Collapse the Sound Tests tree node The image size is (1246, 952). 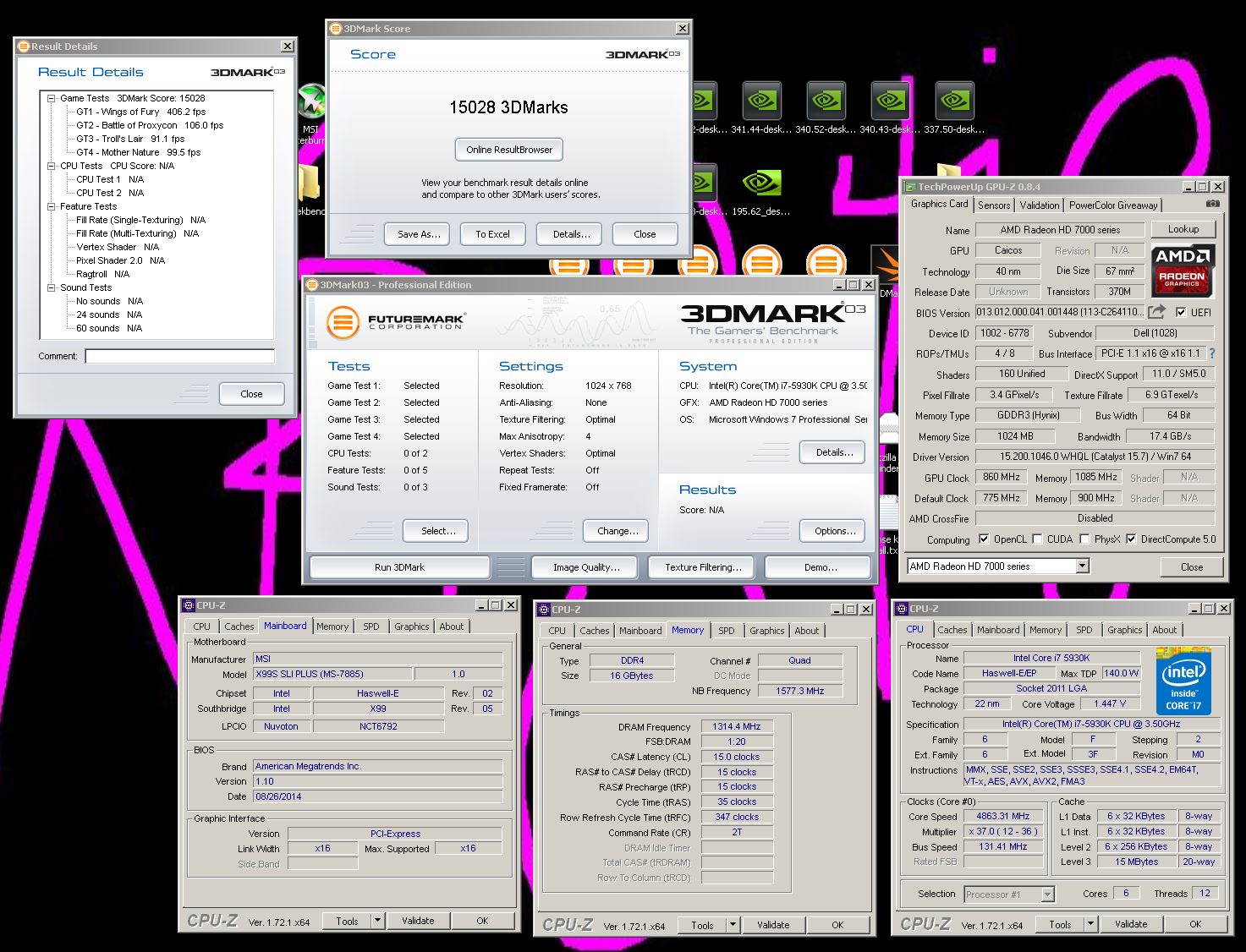click(x=52, y=287)
